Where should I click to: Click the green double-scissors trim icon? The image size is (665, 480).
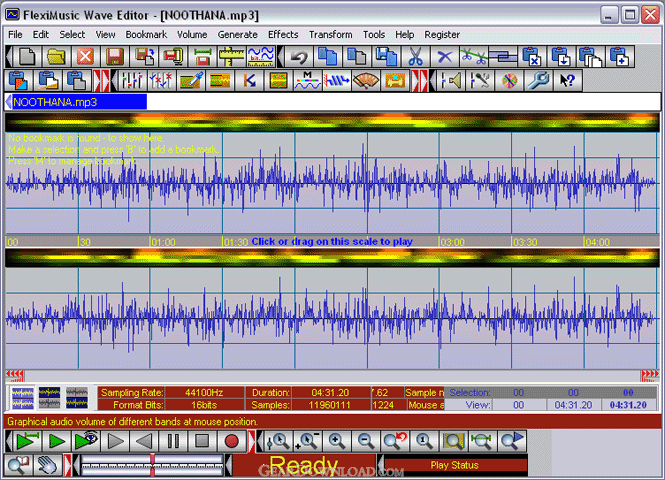[x=474, y=56]
